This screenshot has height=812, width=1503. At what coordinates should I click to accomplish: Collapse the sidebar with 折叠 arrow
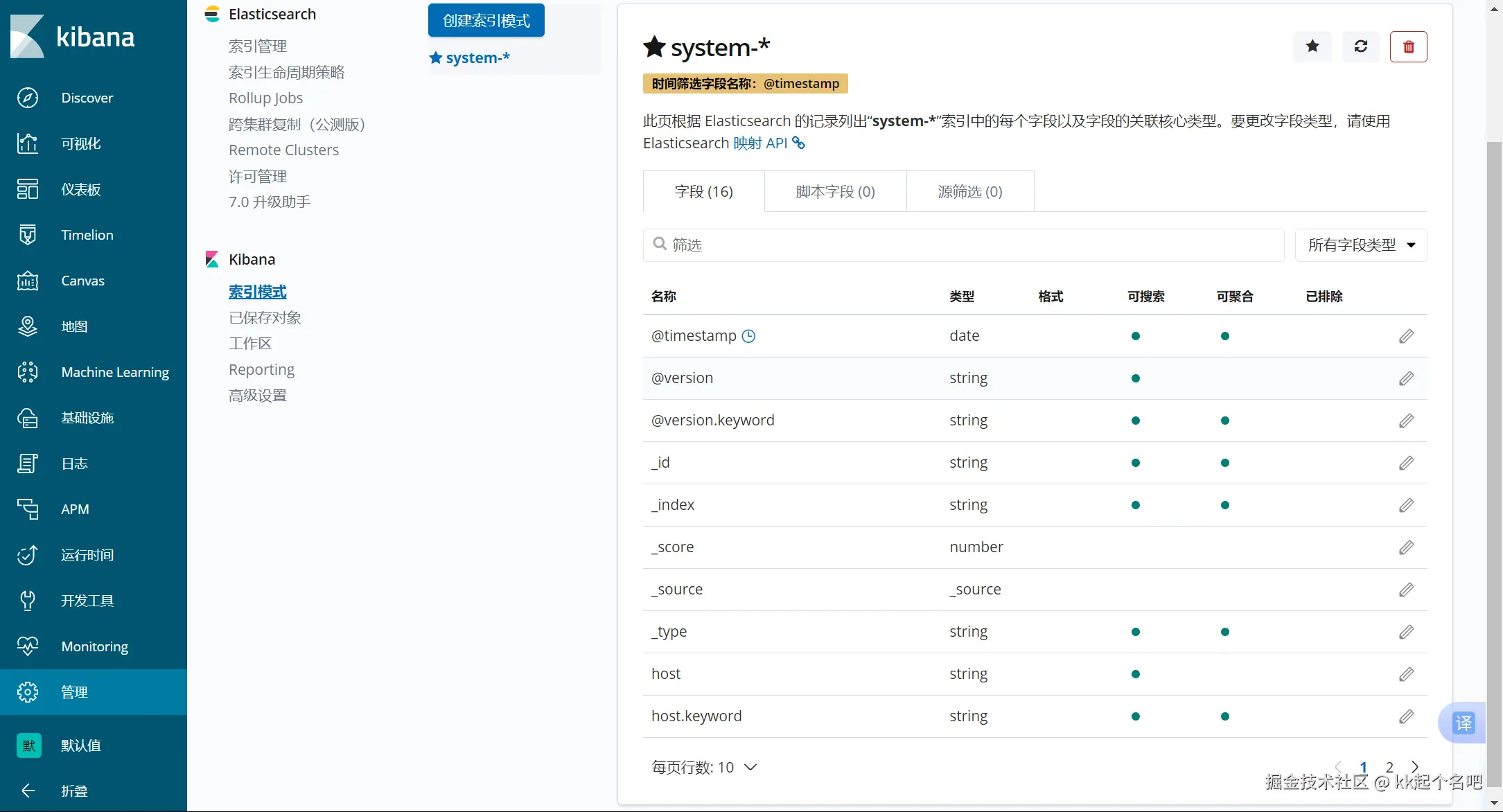click(x=28, y=791)
